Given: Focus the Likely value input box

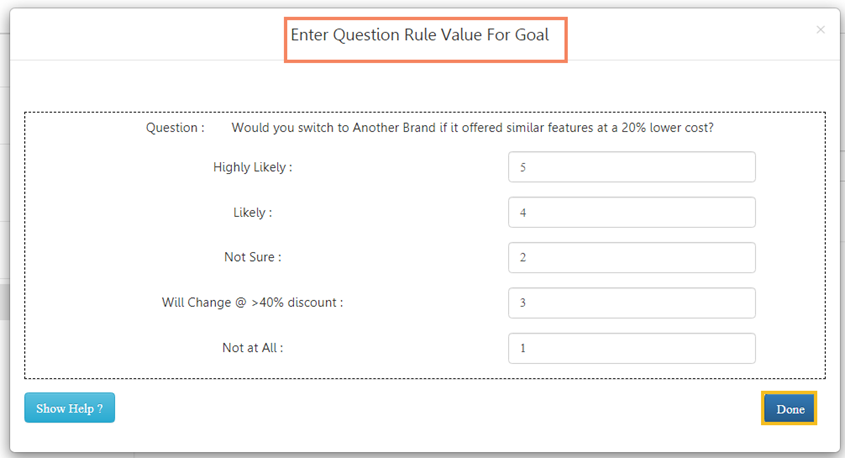Looking at the screenshot, I should click(x=631, y=212).
